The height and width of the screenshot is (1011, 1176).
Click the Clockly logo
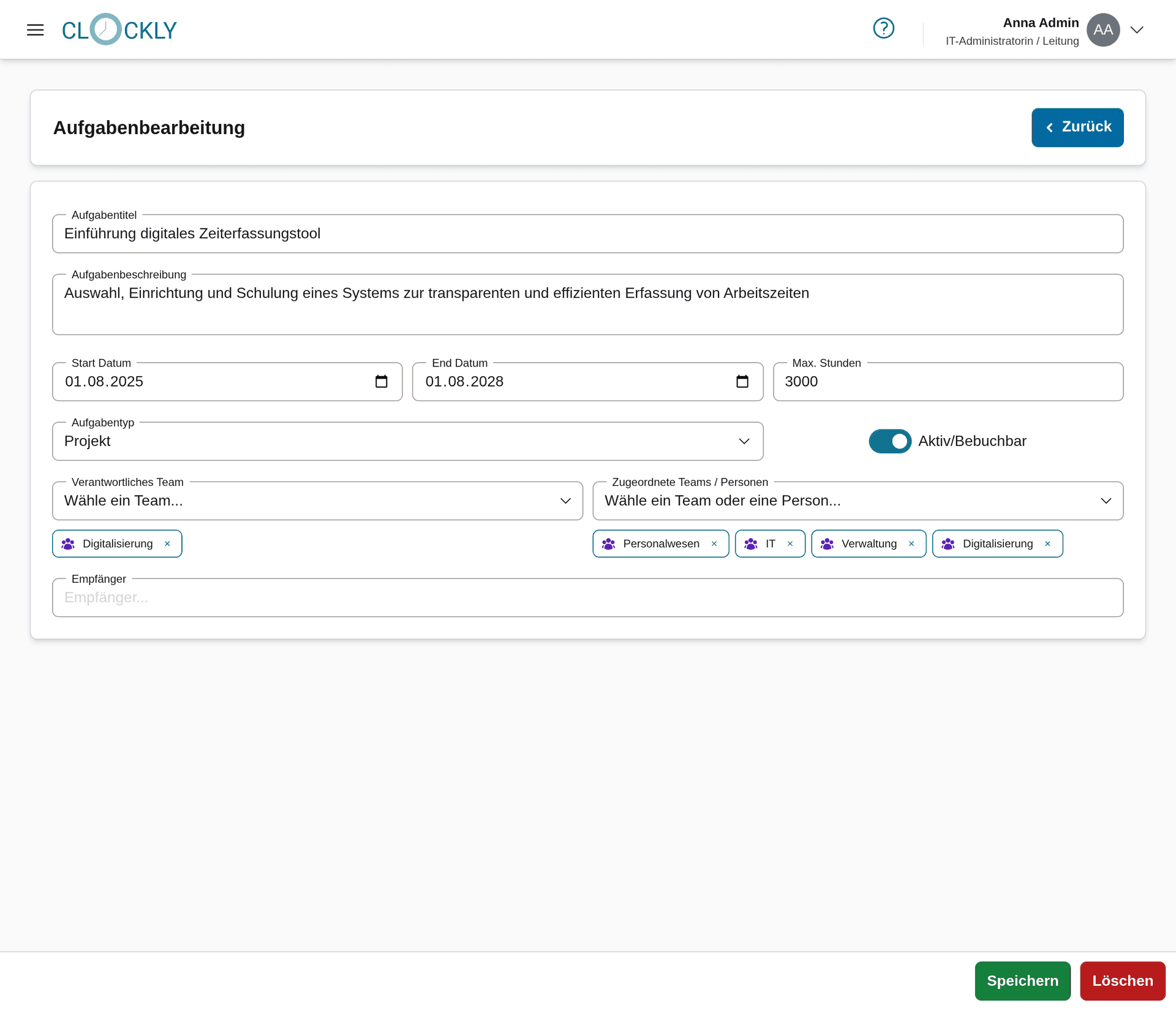(x=119, y=29)
